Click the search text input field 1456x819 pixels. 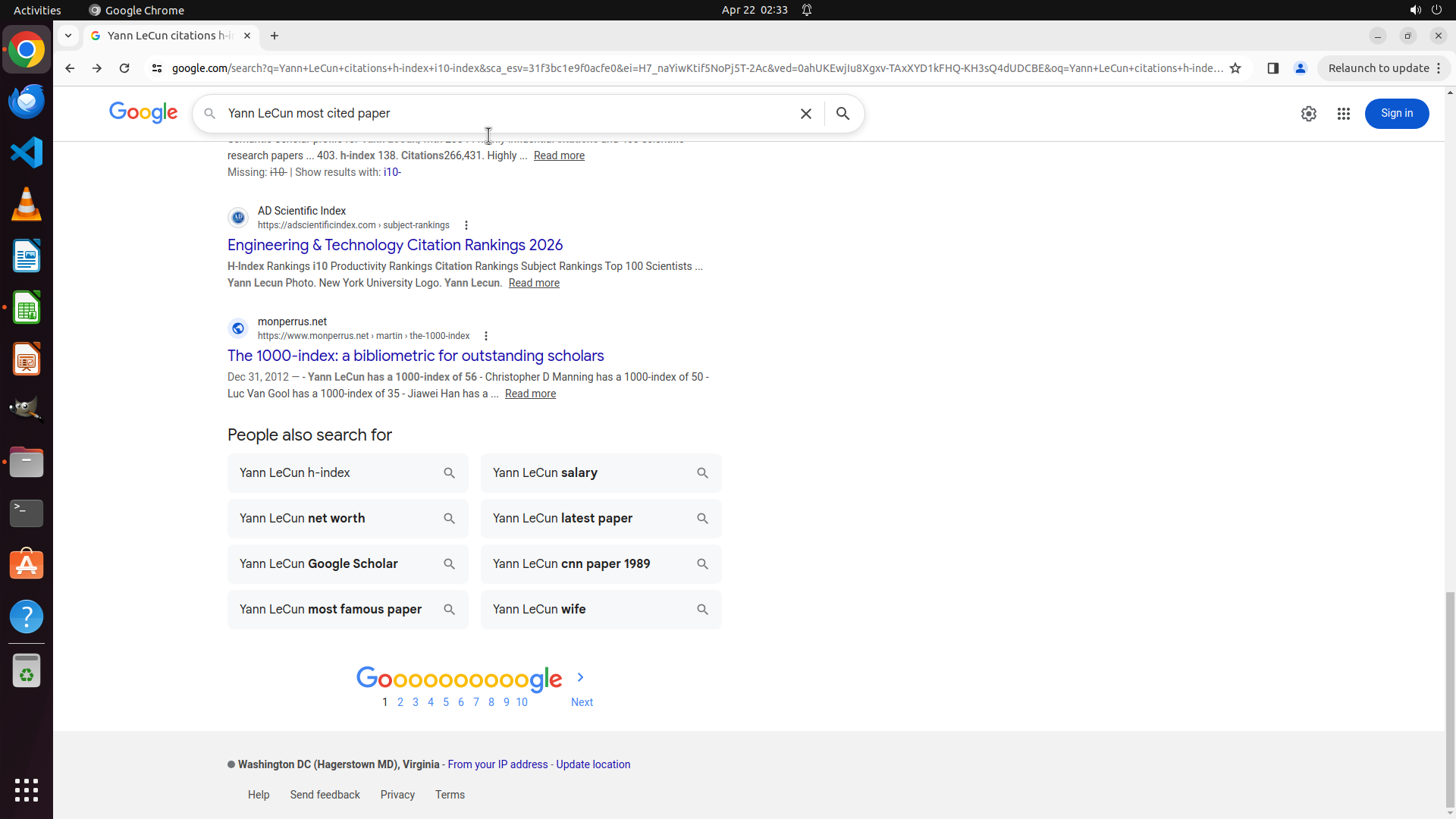(500, 114)
